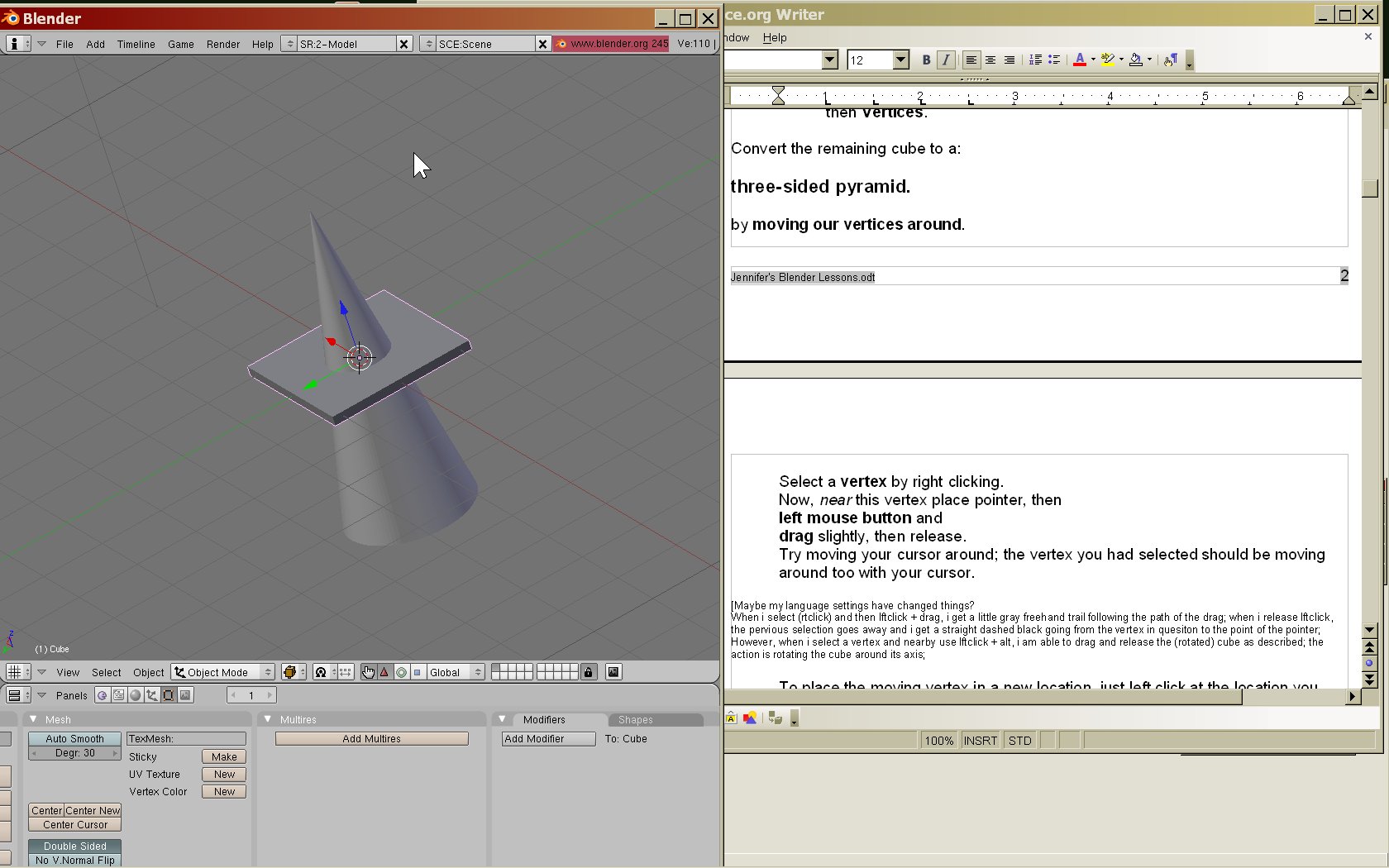
Task: Open Blender Add menu
Action: (x=95, y=45)
